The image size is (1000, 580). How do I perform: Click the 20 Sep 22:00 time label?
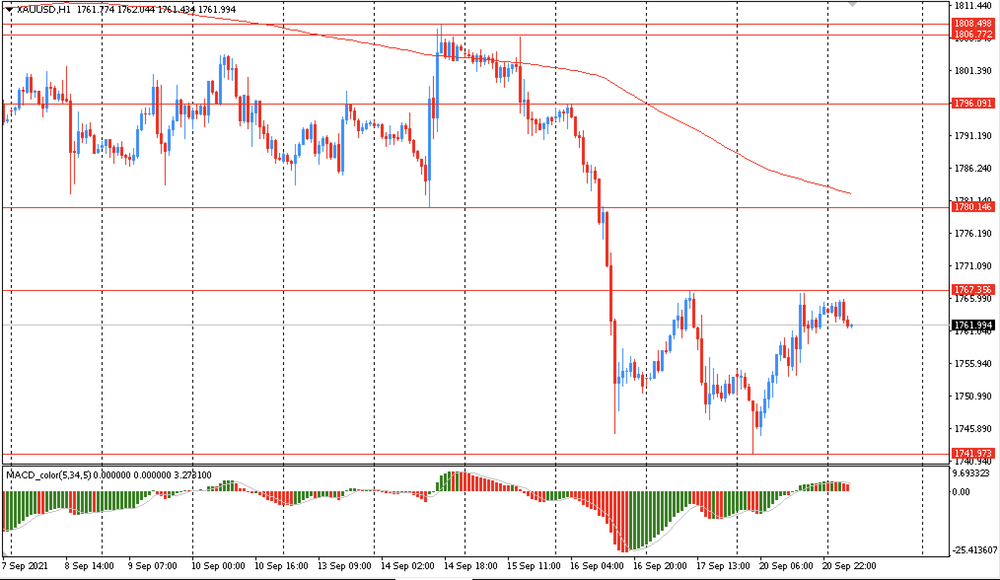[x=849, y=566]
